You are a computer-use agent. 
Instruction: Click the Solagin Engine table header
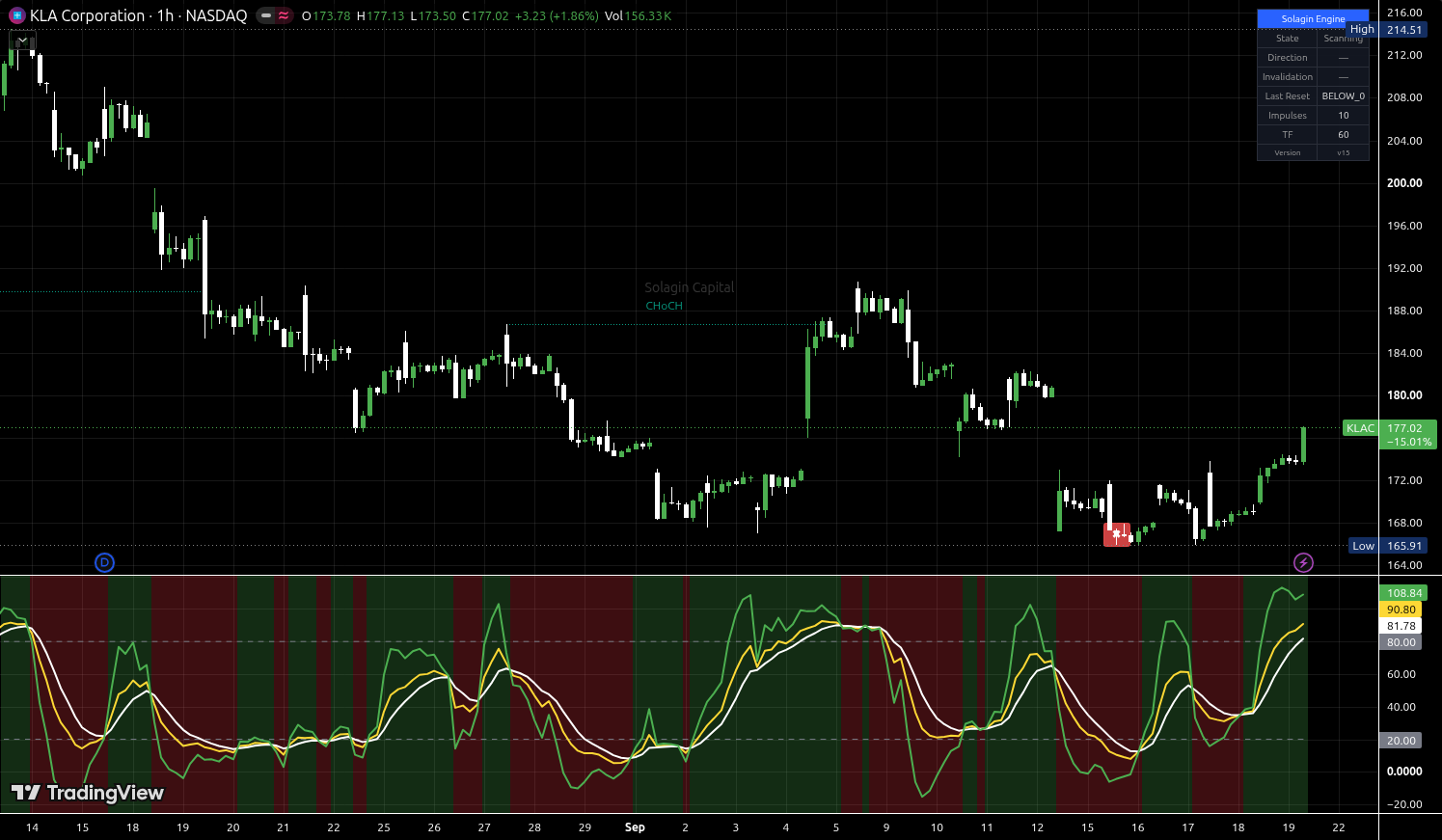(1313, 18)
